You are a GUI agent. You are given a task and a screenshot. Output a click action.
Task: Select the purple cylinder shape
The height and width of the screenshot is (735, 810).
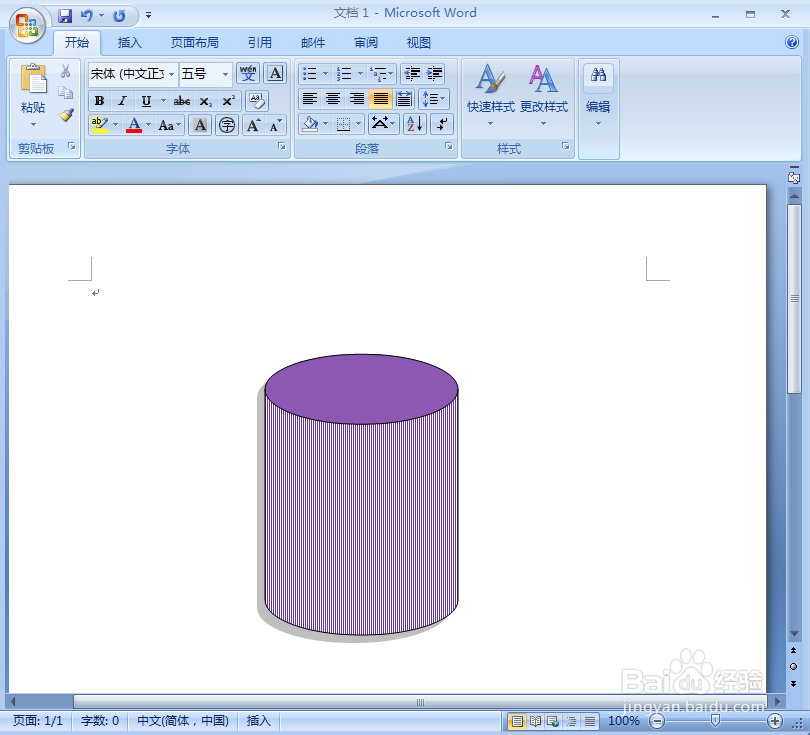(x=361, y=494)
